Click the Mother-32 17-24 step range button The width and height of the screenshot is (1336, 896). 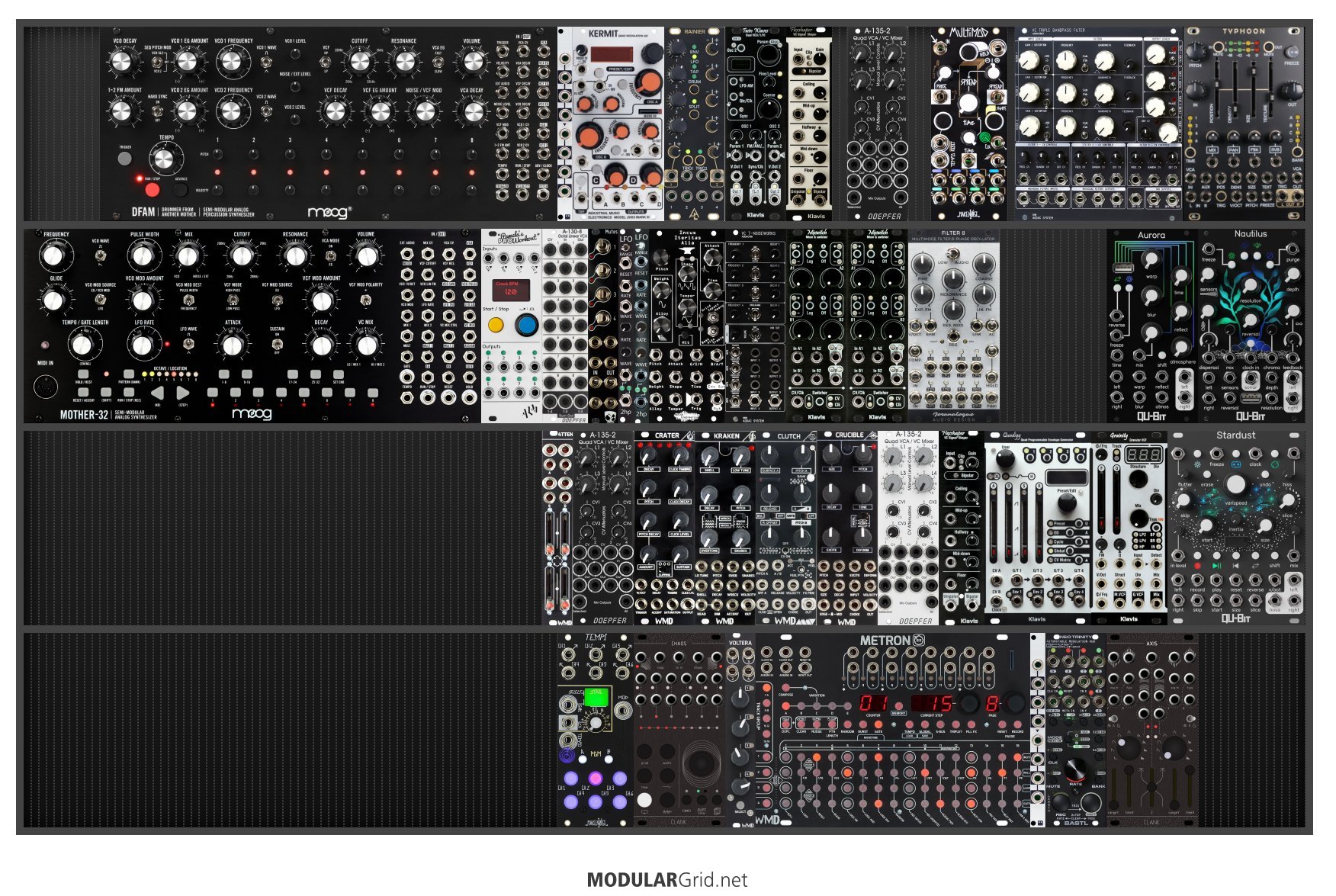tap(293, 374)
